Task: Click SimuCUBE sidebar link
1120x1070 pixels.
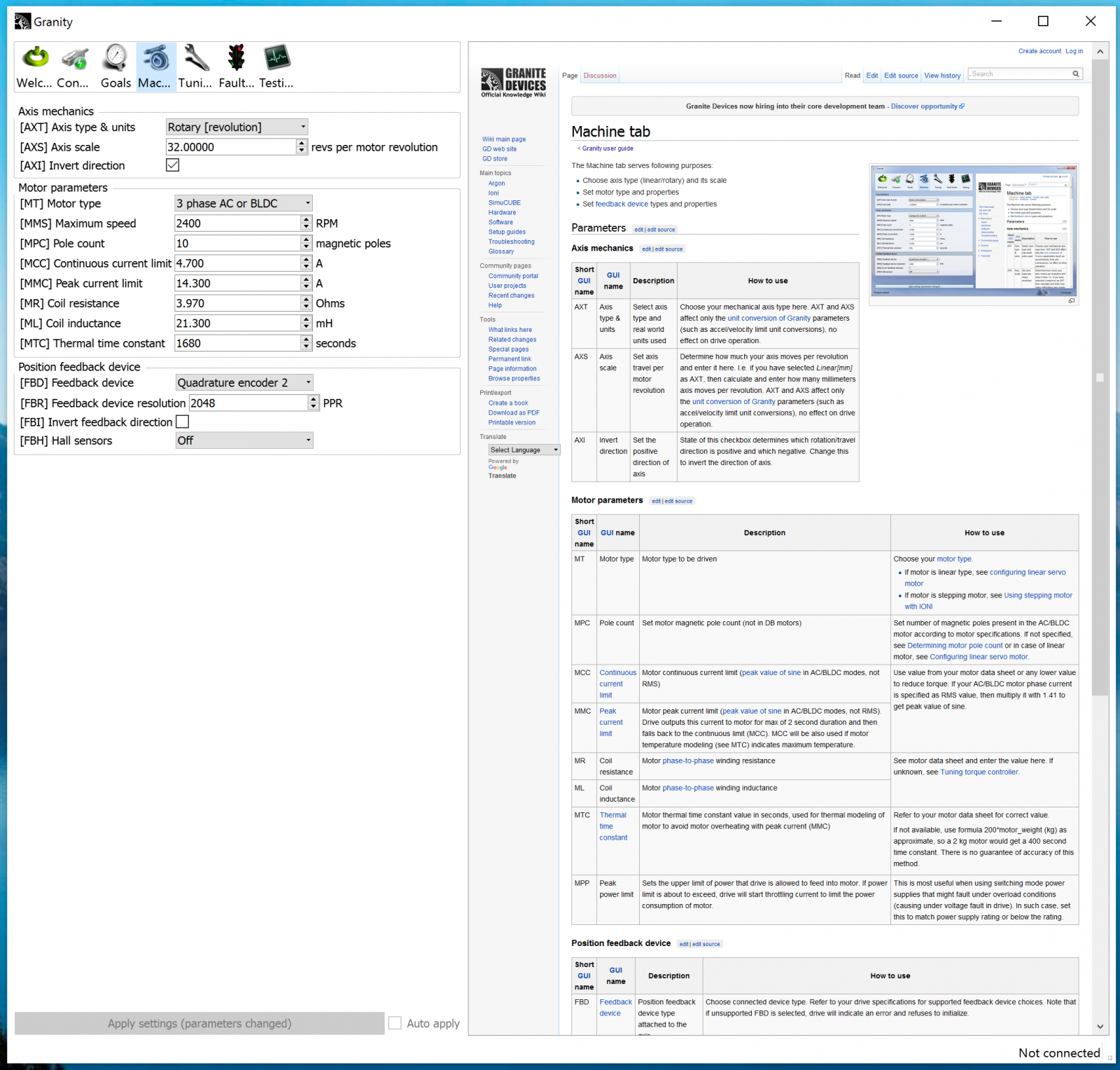Action: click(505, 203)
